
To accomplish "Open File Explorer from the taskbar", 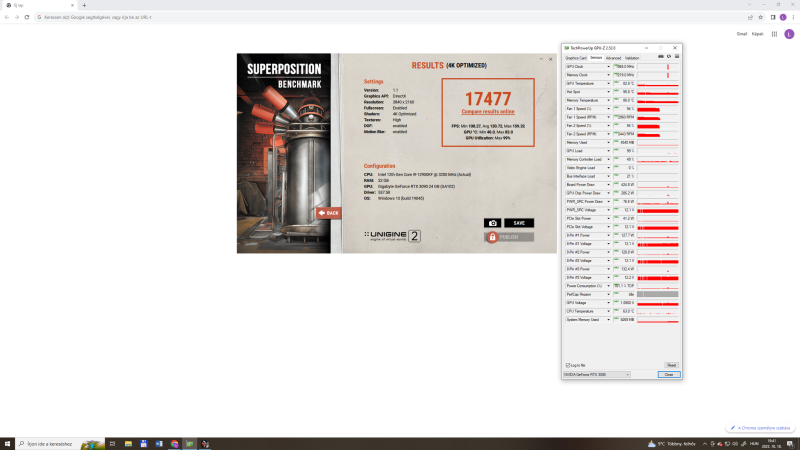I will (x=128, y=444).
